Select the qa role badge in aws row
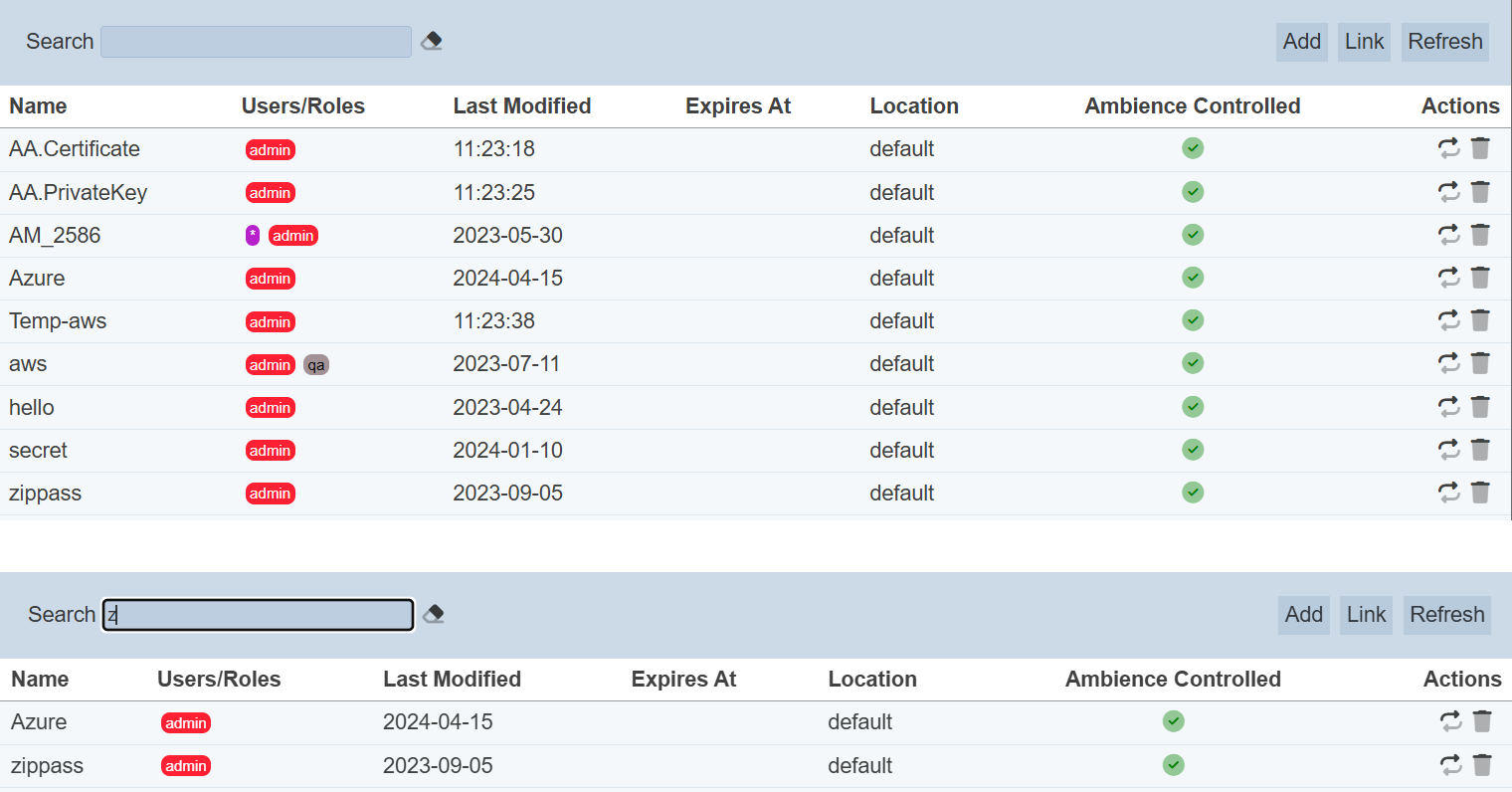 (315, 365)
